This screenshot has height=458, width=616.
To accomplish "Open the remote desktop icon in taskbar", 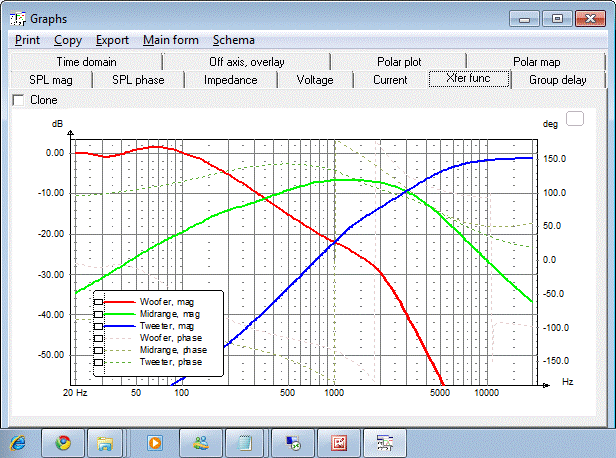I will (293, 443).
